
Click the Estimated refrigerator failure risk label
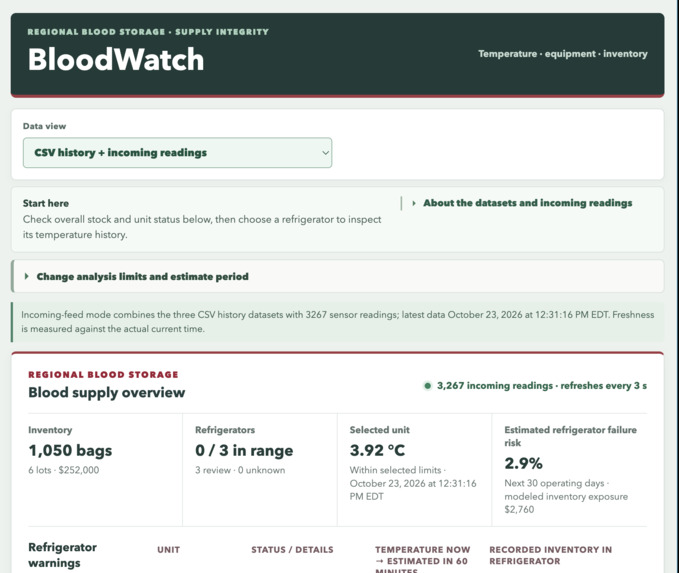coord(570,436)
